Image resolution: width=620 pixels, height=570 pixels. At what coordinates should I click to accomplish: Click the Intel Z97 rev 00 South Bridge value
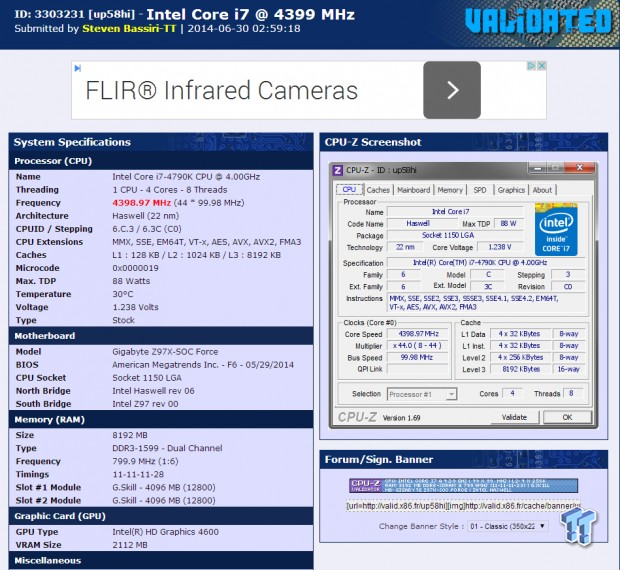click(145, 404)
